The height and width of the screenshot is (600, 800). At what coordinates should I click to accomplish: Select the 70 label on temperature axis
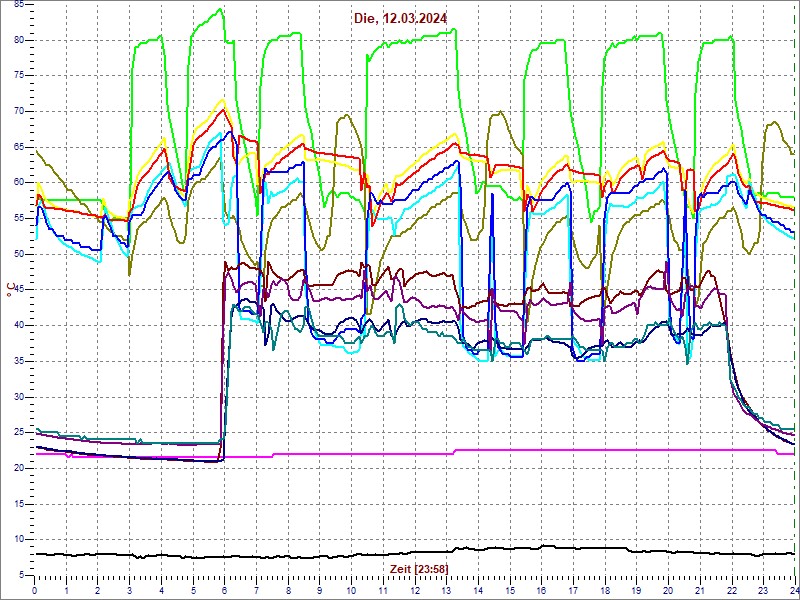click(19, 111)
